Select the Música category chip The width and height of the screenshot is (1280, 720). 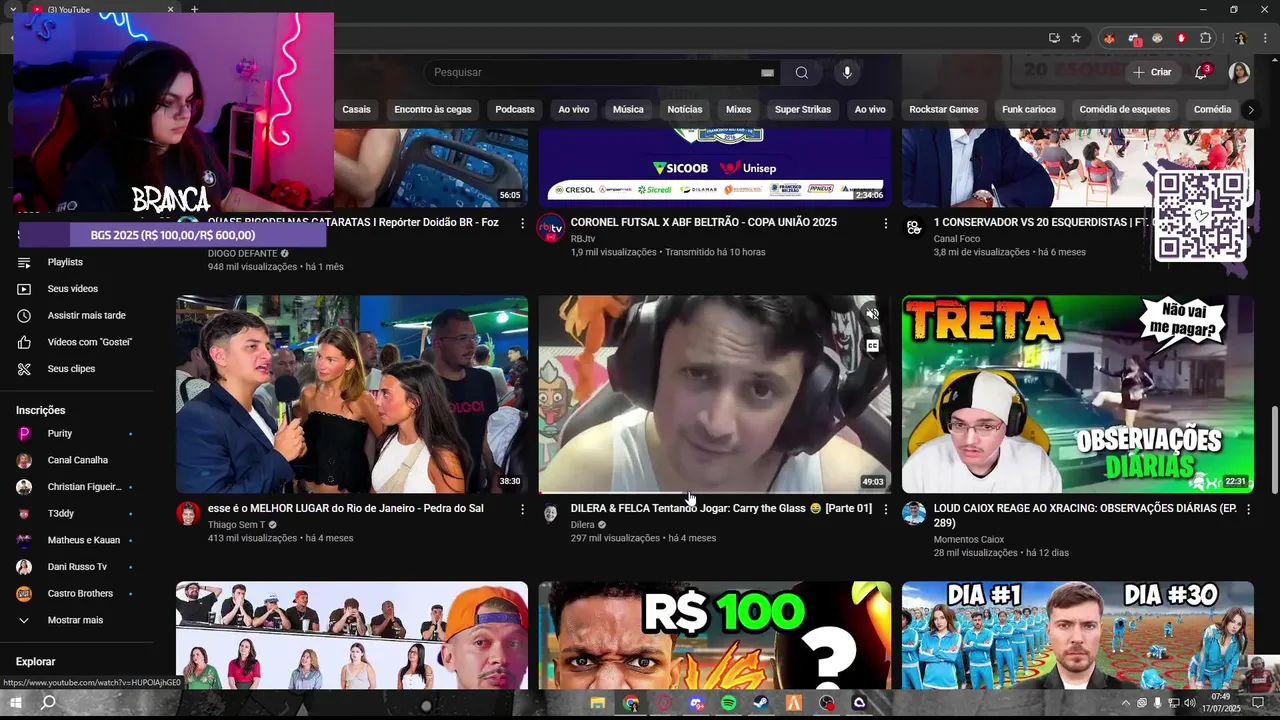628,110
